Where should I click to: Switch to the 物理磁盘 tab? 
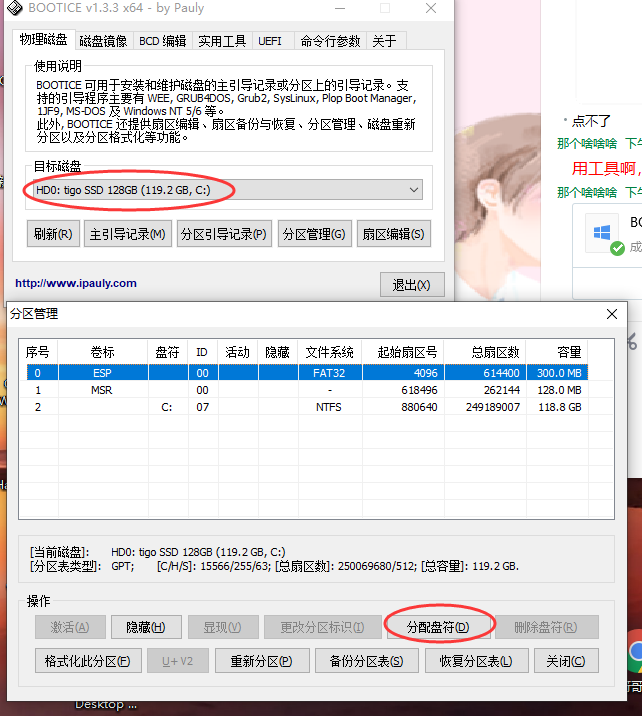point(43,40)
